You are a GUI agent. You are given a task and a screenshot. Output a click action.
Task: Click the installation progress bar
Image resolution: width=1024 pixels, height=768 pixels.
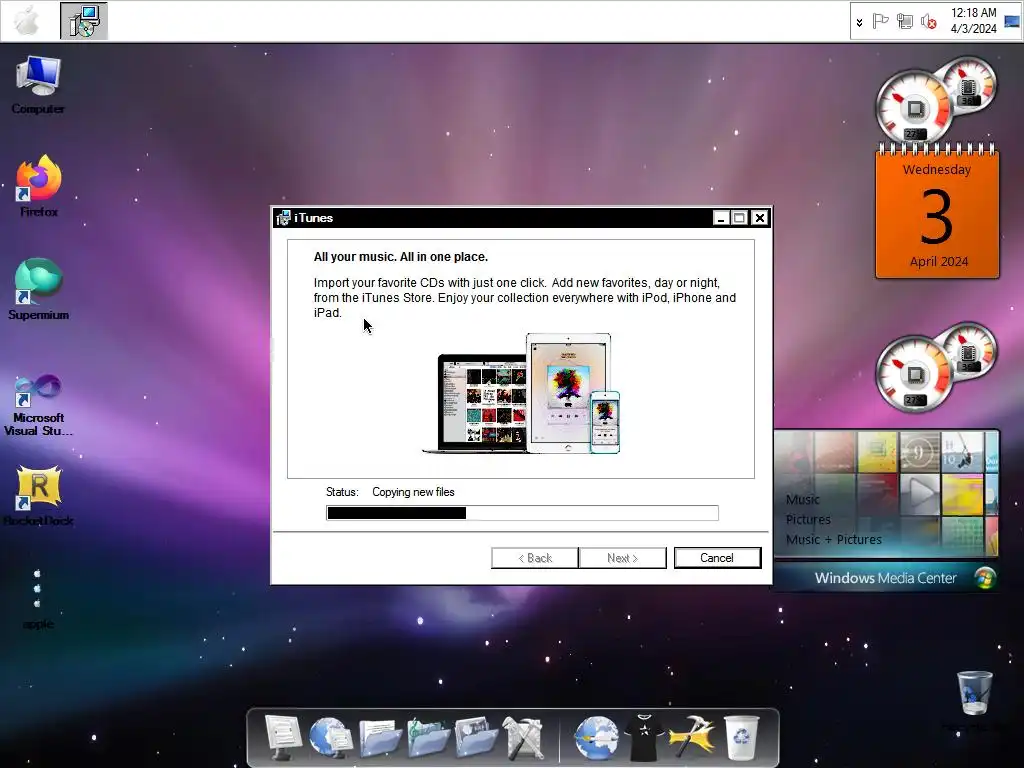click(522, 513)
